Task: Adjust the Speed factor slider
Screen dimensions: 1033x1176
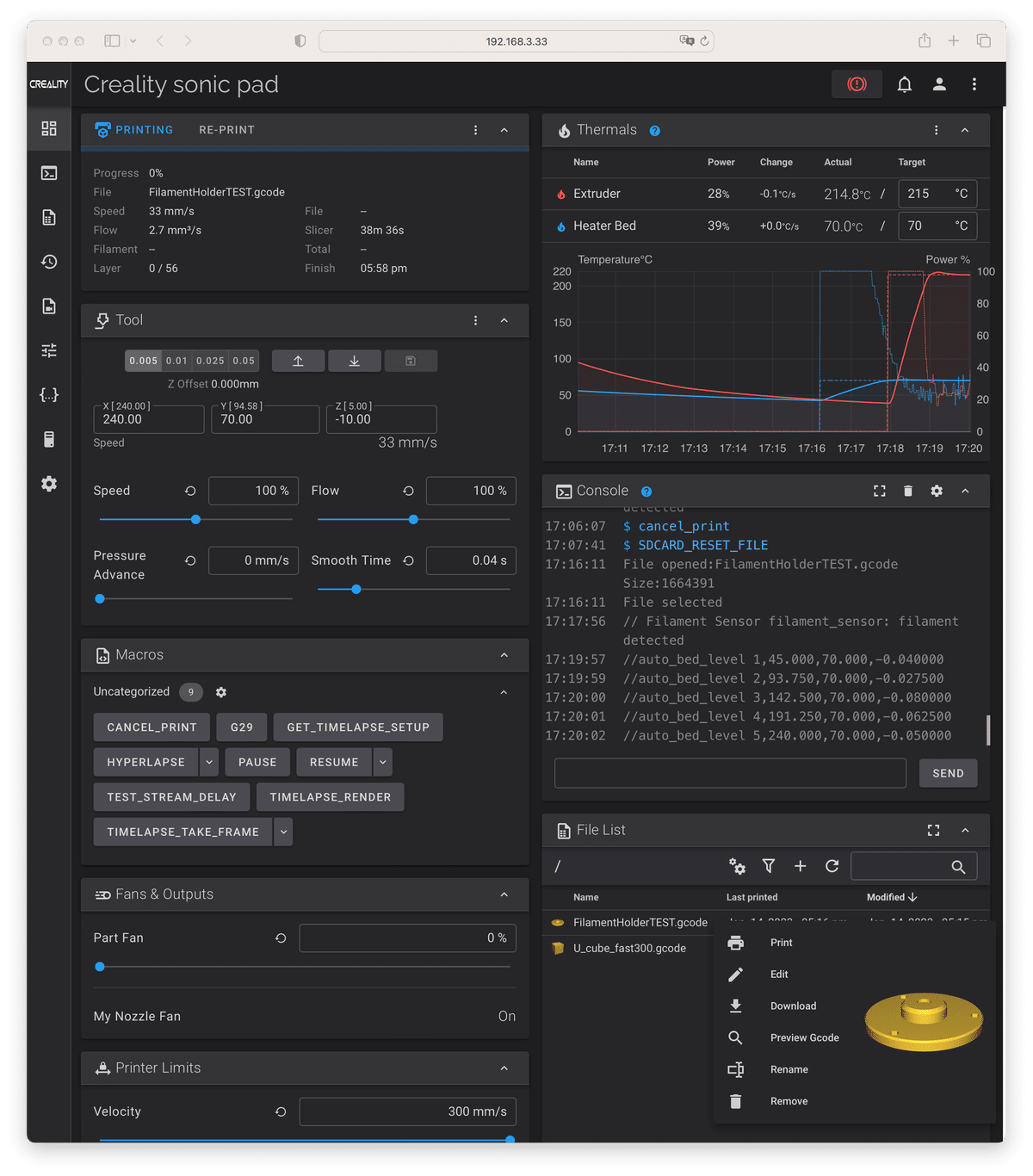Action: click(x=195, y=519)
